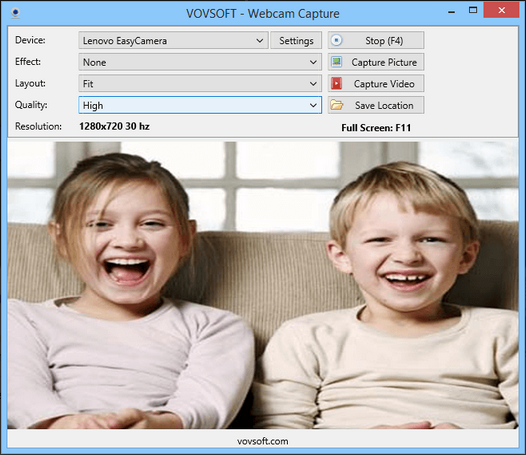Maximize the Webcam Capture window

[x=473, y=10]
